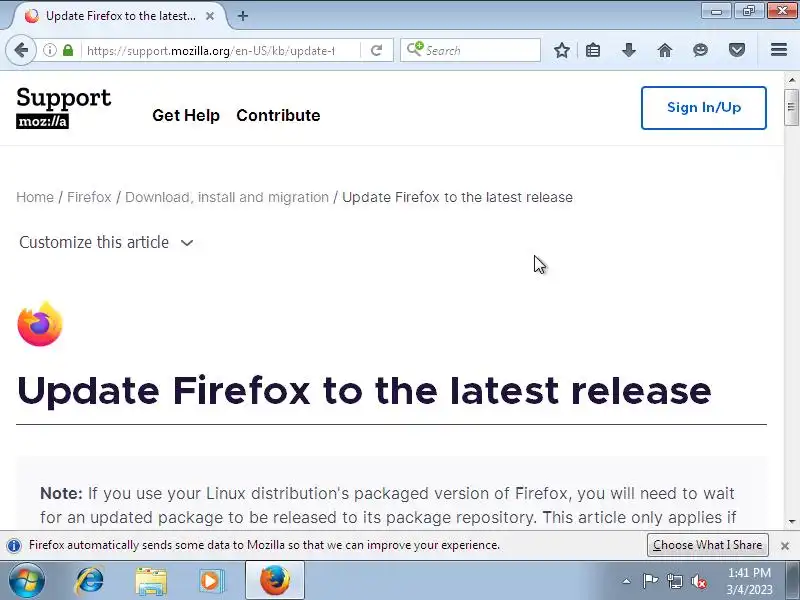The image size is (800, 600).
Task: Click the Sign In/Up button
Action: pos(704,108)
